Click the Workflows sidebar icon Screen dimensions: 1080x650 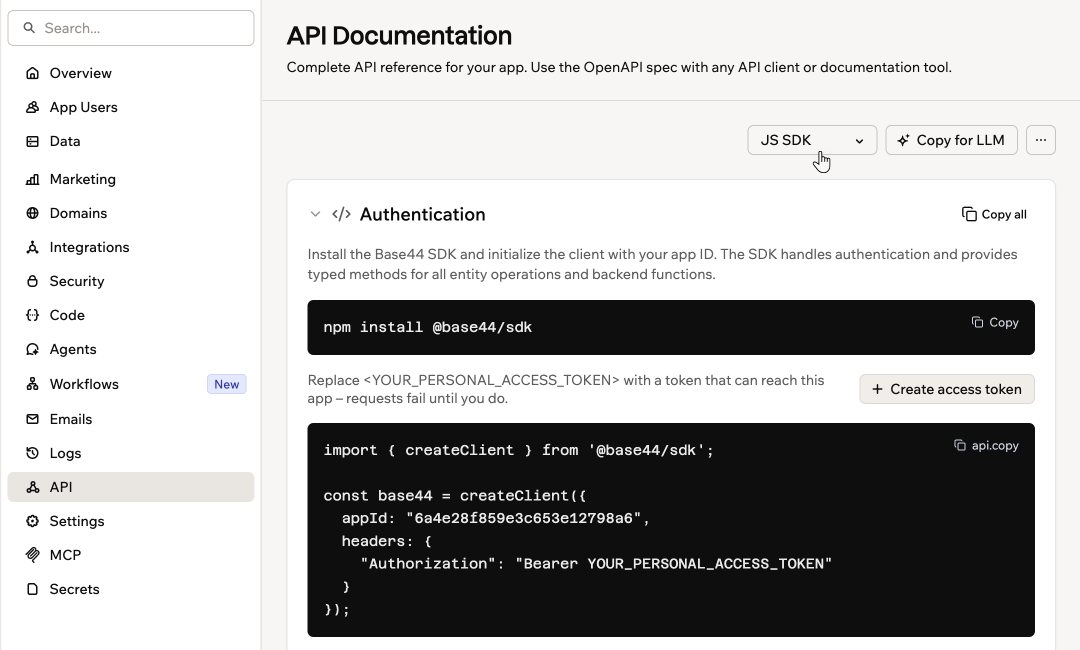tap(32, 384)
